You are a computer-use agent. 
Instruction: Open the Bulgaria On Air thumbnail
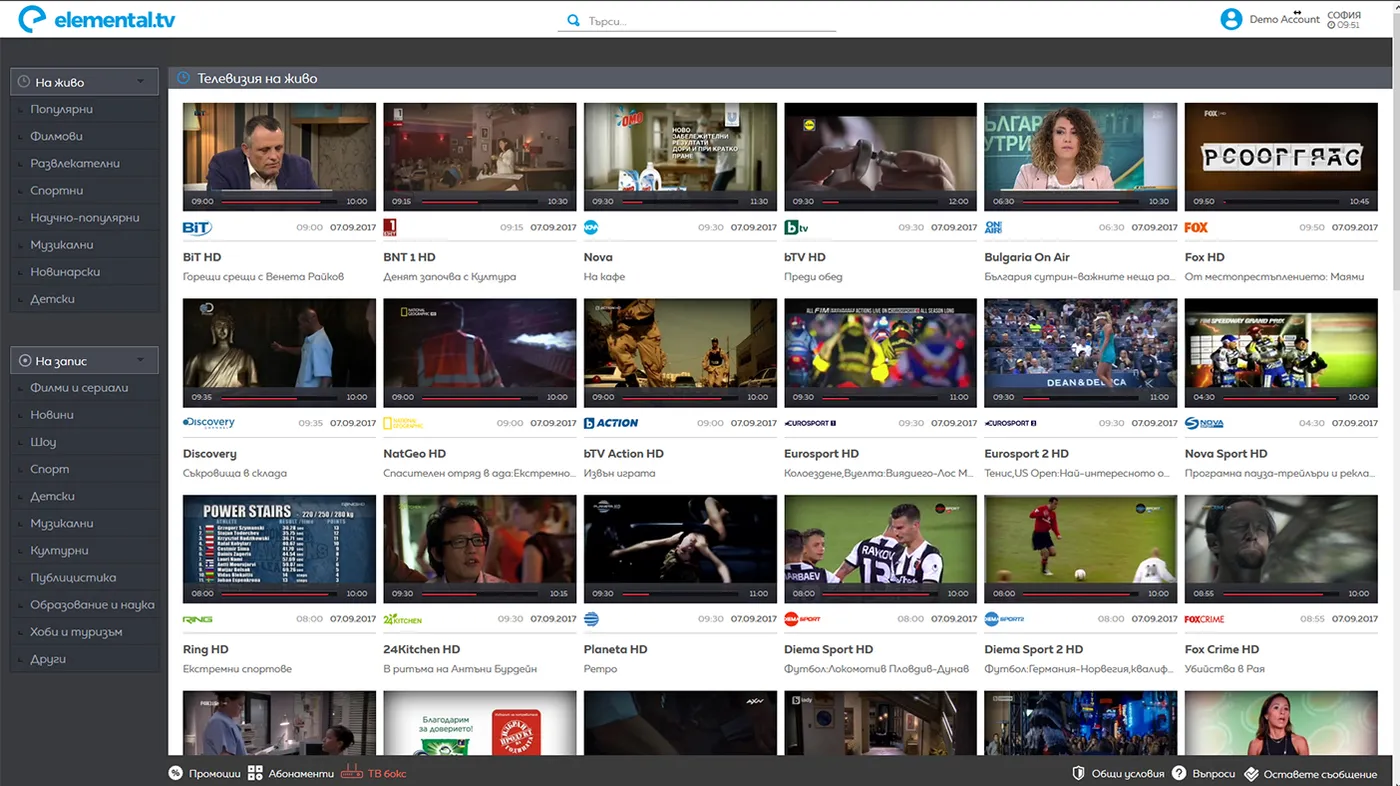pos(1080,157)
